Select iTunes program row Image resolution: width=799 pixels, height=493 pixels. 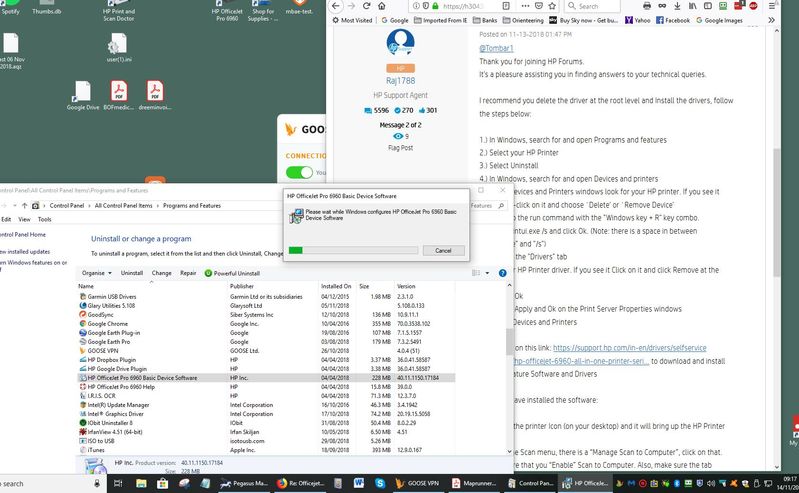[x=265, y=450]
